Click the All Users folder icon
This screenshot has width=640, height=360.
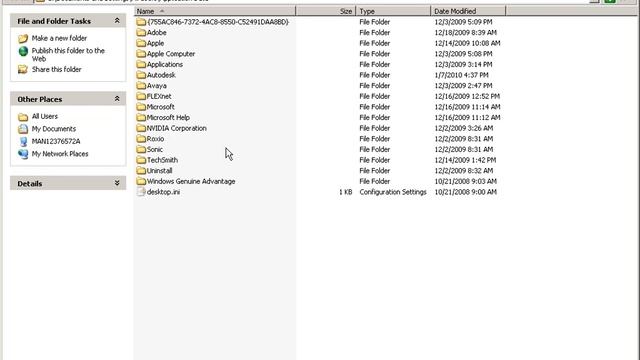click(x=23, y=117)
